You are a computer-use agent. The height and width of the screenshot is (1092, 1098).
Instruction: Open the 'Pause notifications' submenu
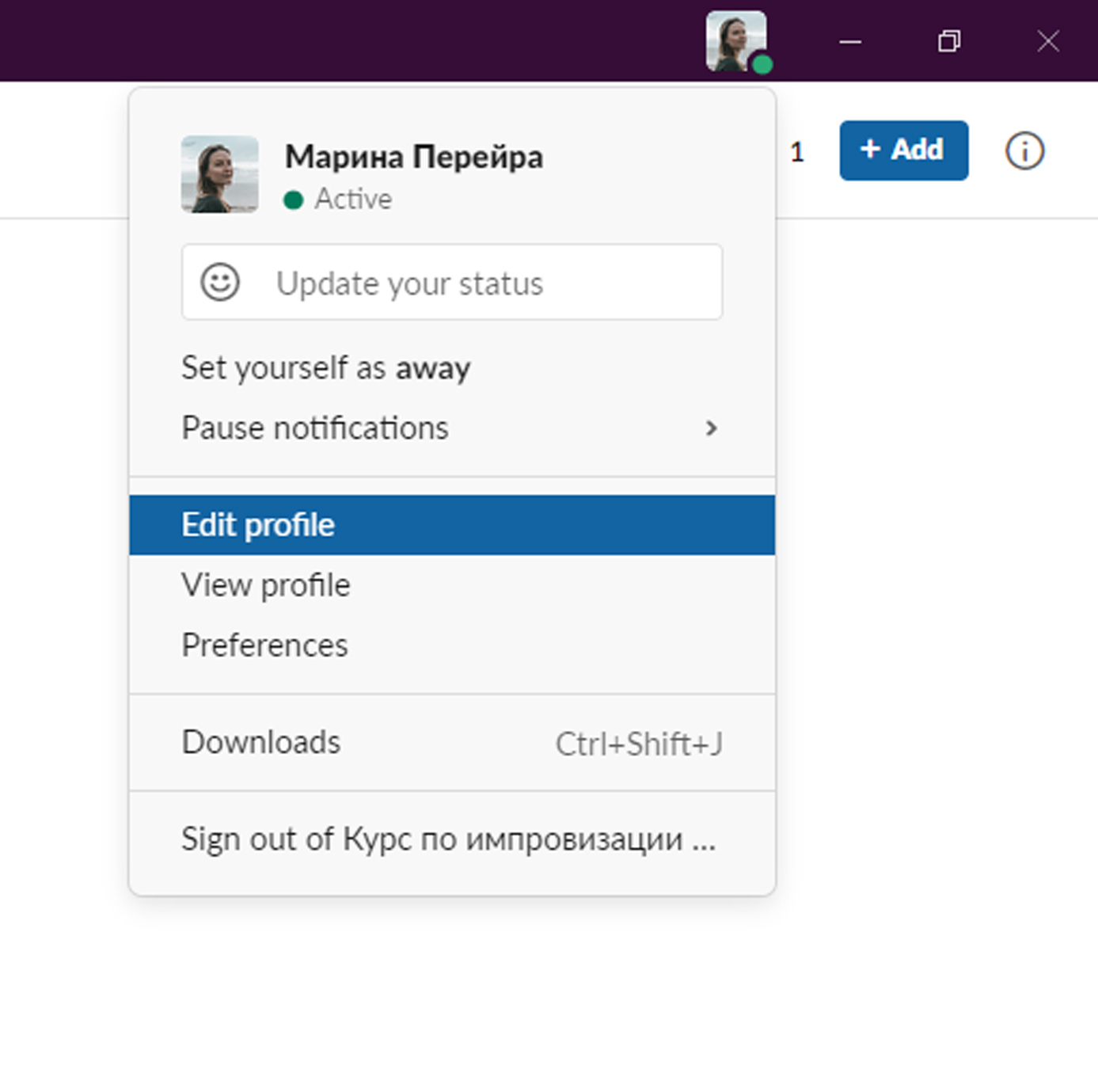(x=315, y=428)
